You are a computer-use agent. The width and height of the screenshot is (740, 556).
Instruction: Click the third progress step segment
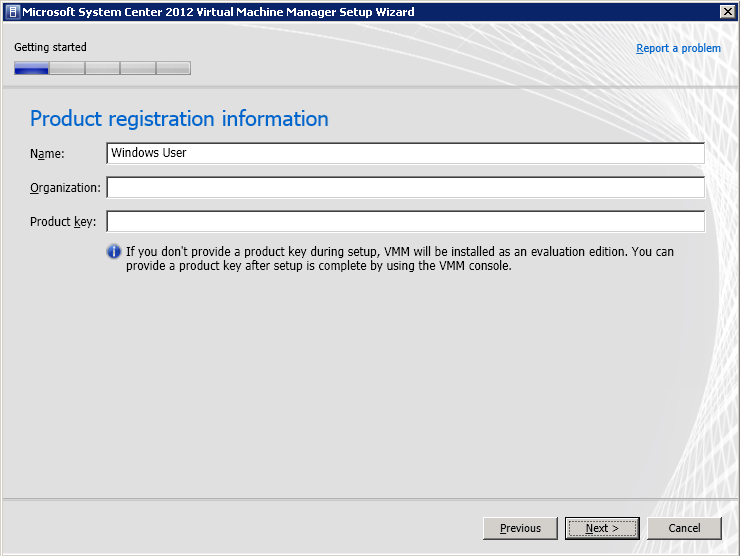click(x=102, y=69)
